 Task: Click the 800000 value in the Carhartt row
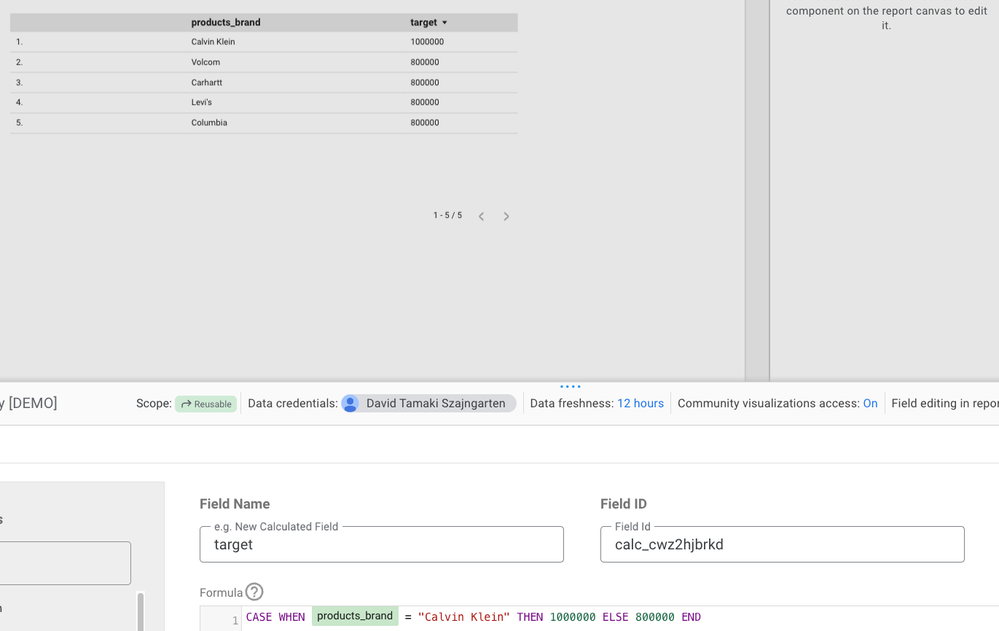(x=424, y=83)
